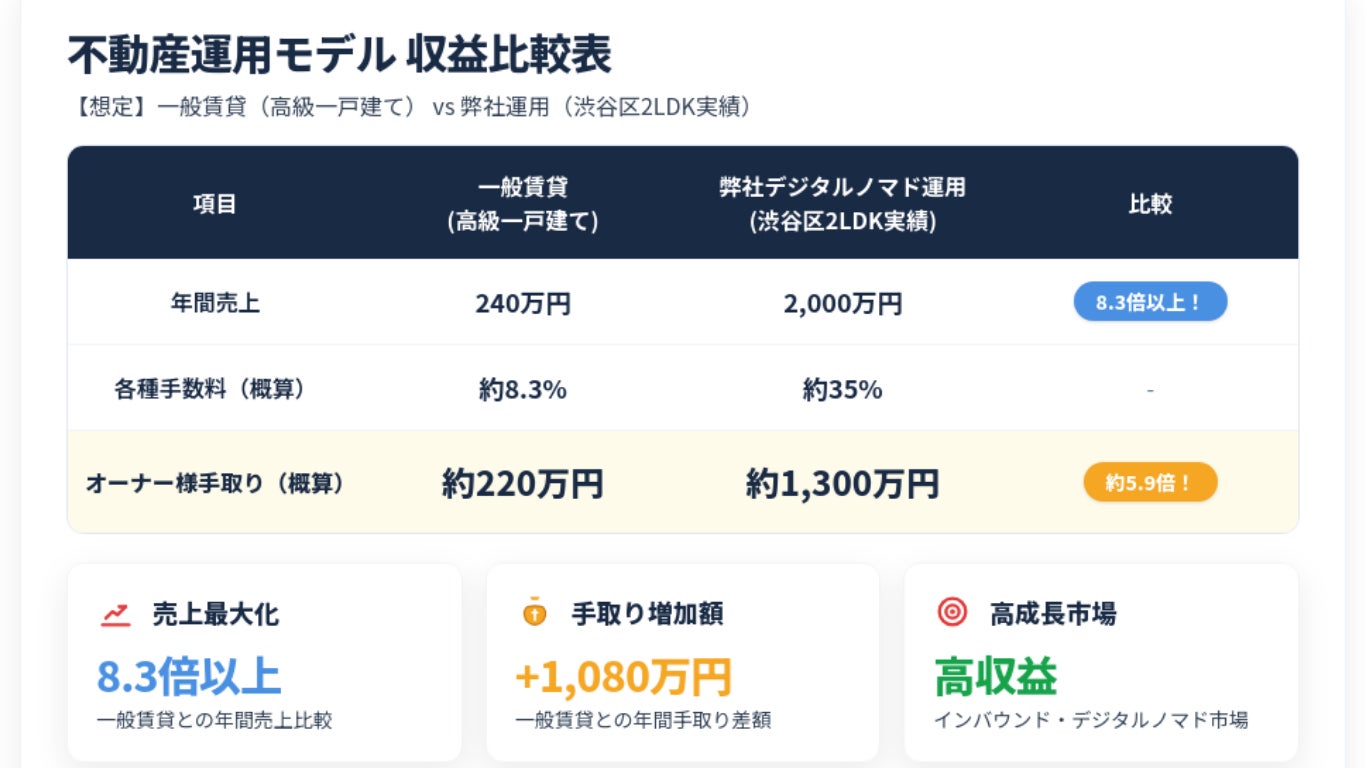Click the 比較 column header
The width and height of the screenshot is (1366, 768).
[1150, 204]
